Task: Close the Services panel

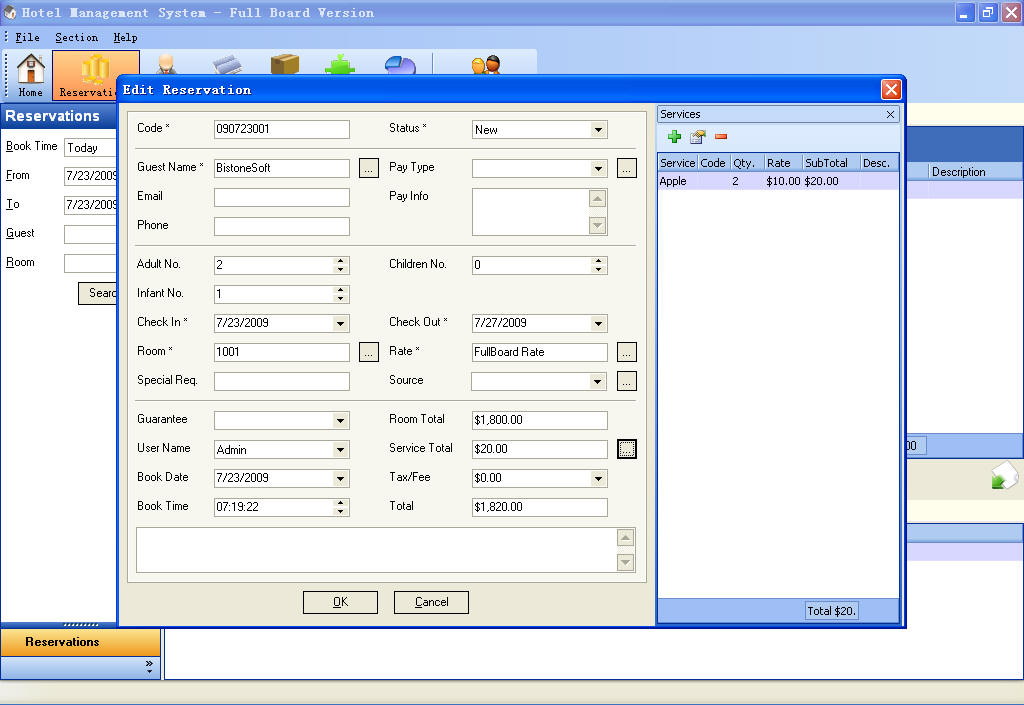Action: [890, 115]
